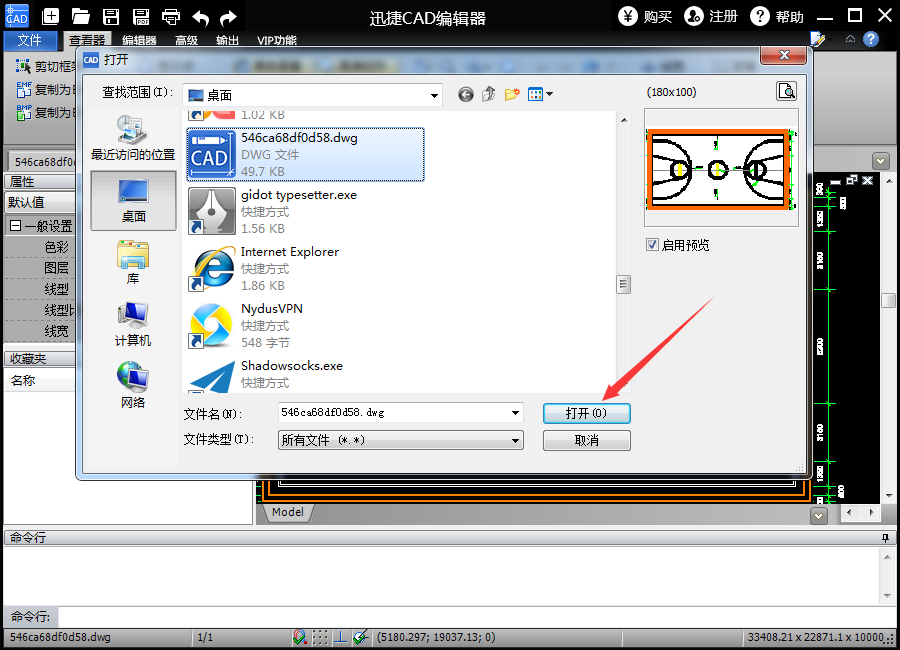This screenshot has width=900, height=650.
Task: Click the 剪切框 clip frame tool icon
Action: [x=23, y=67]
